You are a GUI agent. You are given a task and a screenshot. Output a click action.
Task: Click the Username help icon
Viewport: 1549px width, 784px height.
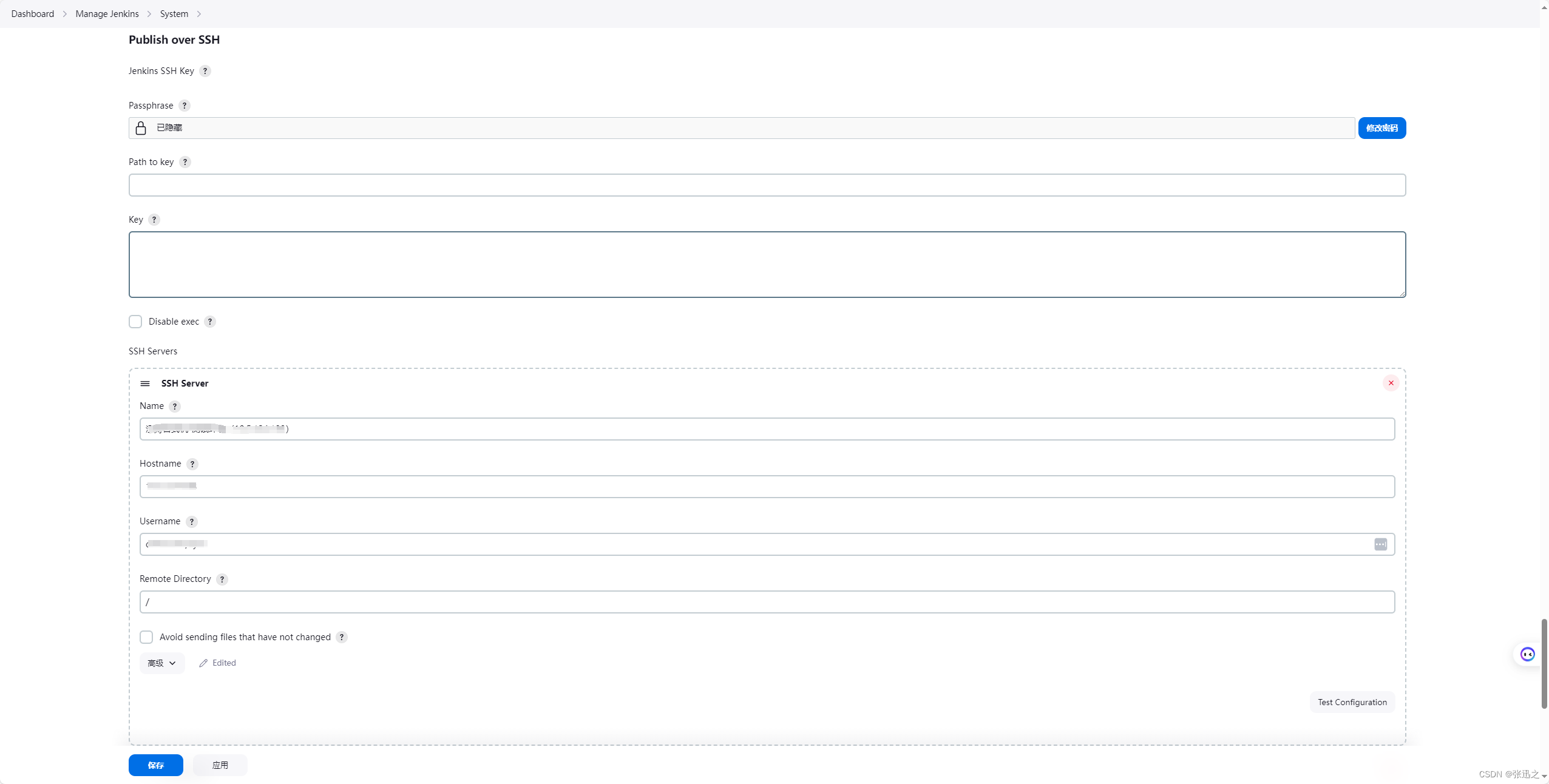coord(192,521)
